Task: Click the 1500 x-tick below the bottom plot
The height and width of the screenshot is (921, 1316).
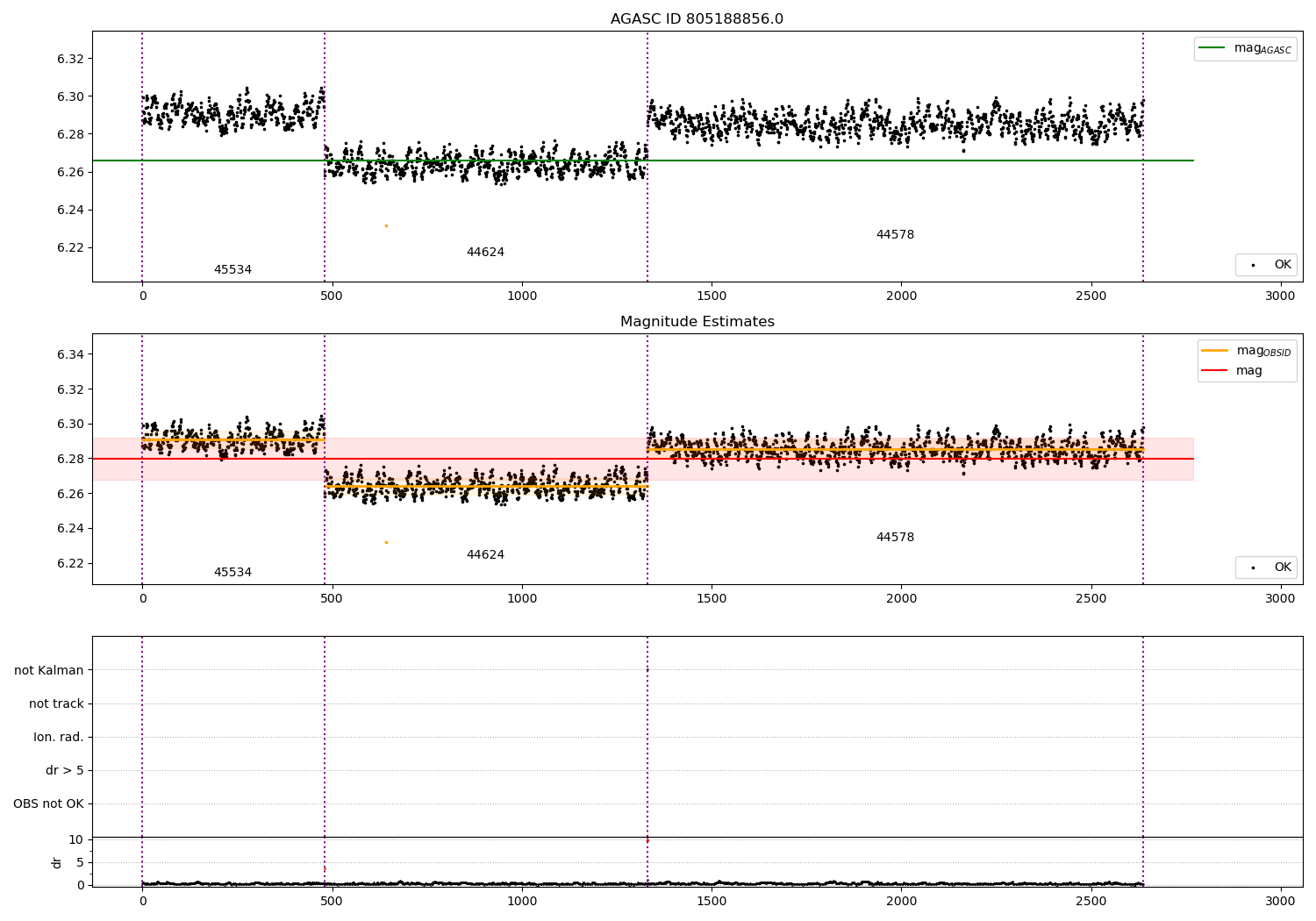Action: [x=712, y=900]
